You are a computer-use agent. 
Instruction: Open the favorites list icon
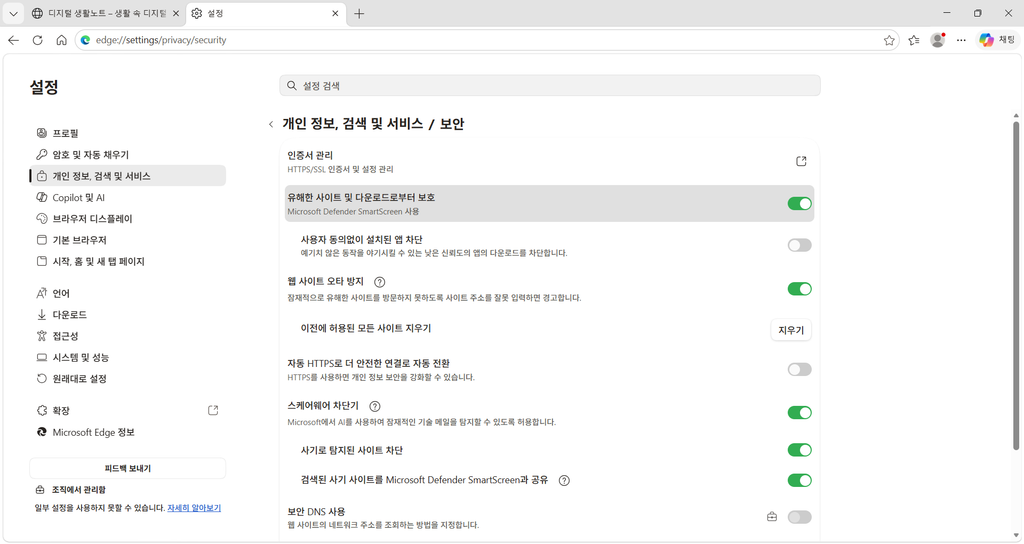pos(914,40)
